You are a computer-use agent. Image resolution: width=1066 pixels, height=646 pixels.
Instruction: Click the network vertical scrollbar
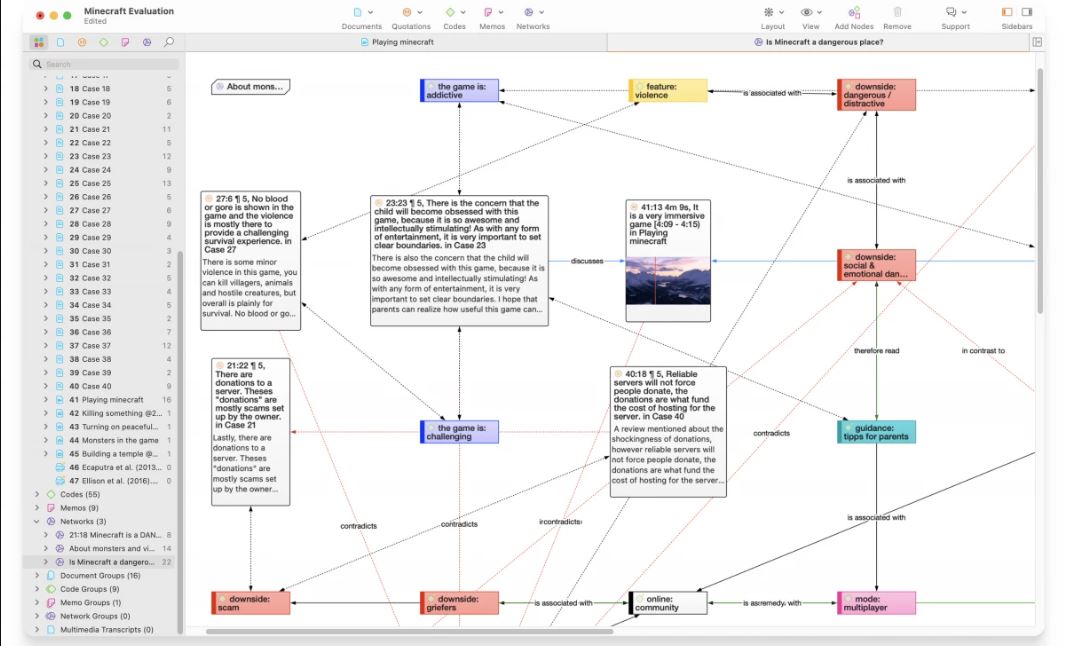coord(1040,190)
